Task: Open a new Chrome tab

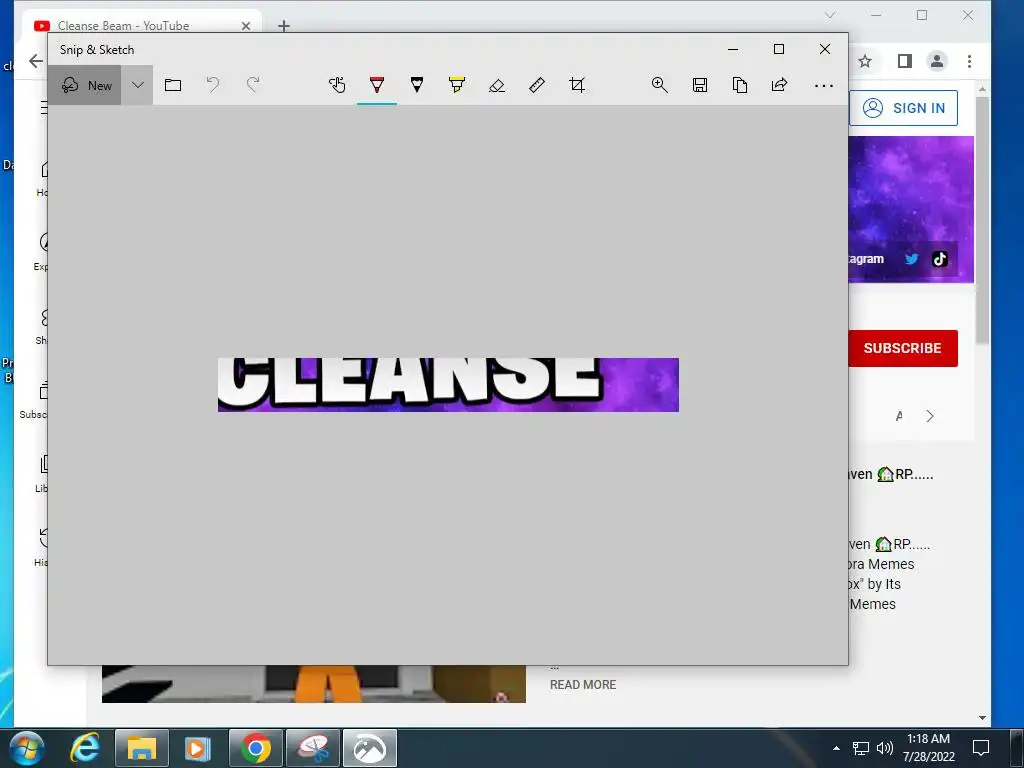Action: 283,26
